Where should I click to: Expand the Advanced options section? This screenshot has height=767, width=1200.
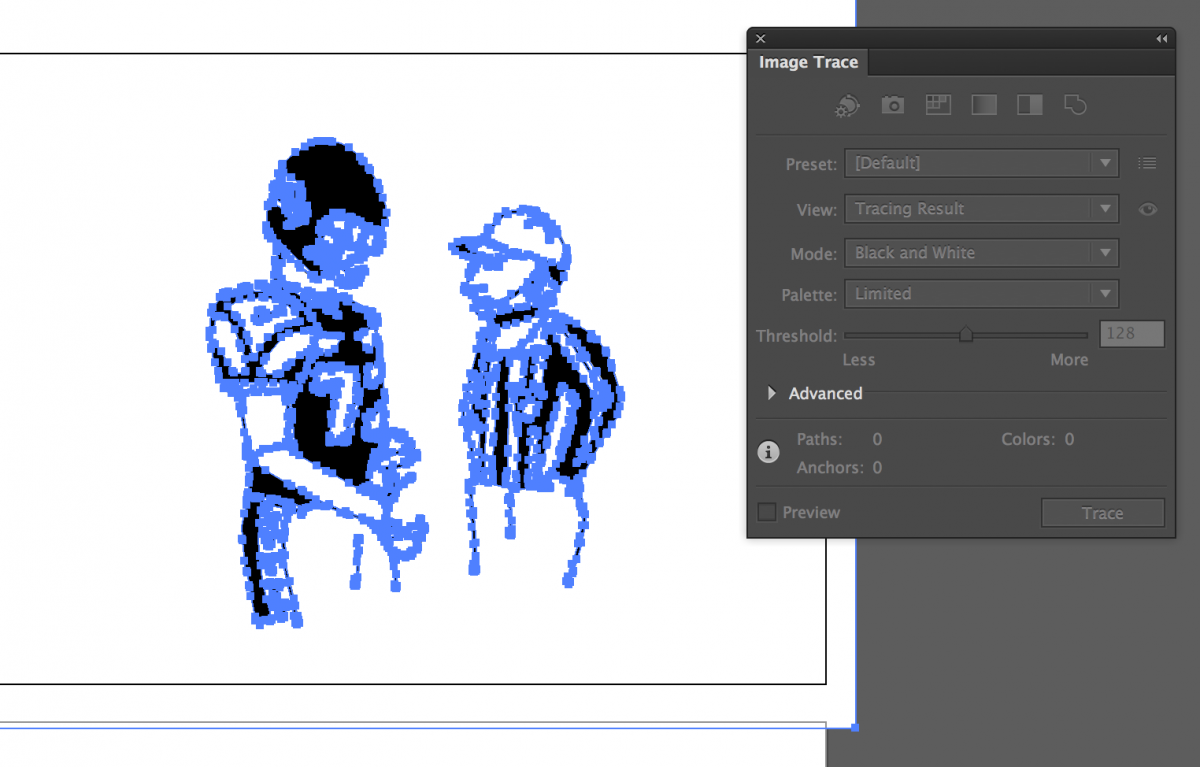pyautogui.click(x=770, y=393)
